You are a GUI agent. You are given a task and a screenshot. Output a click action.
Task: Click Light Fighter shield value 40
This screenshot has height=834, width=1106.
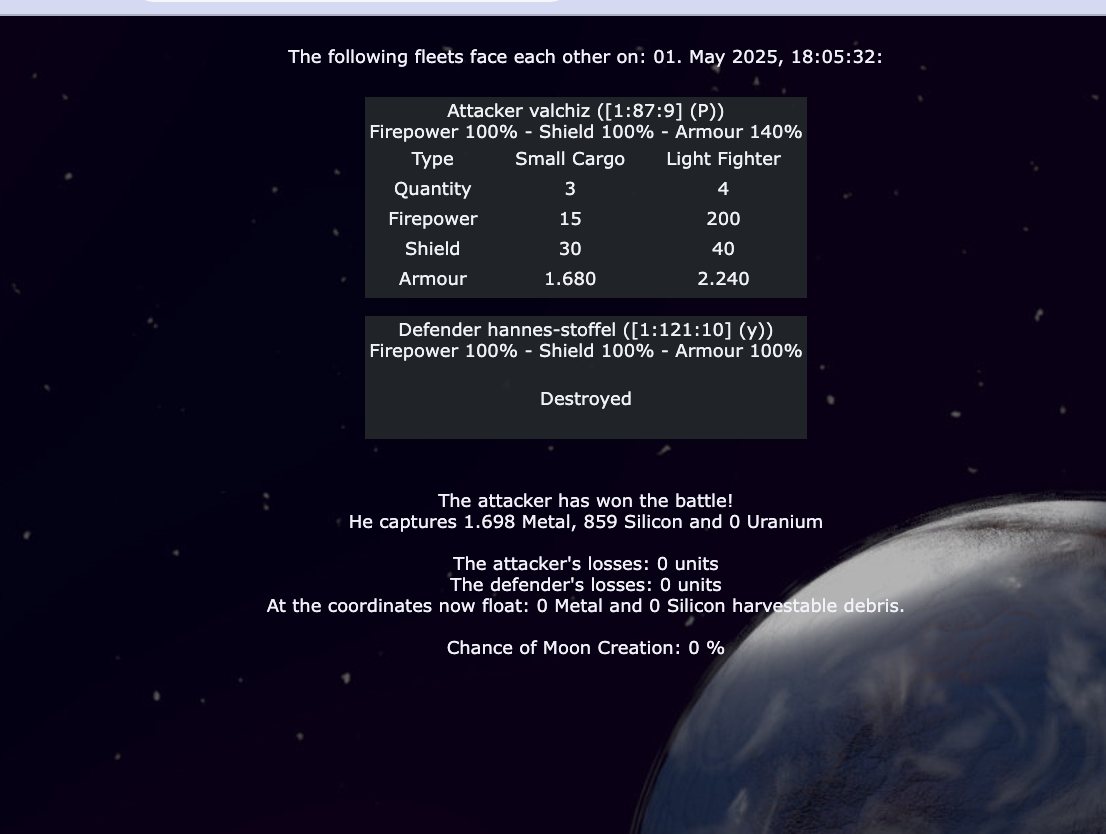coord(723,249)
